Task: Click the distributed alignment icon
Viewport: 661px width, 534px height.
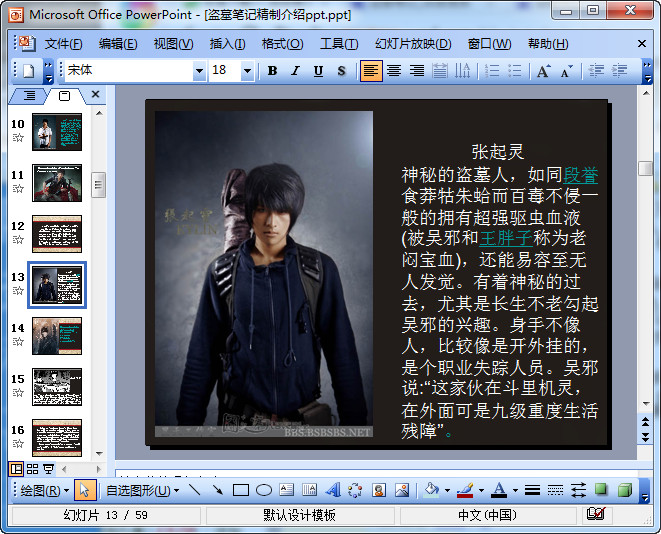Action: (x=440, y=71)
